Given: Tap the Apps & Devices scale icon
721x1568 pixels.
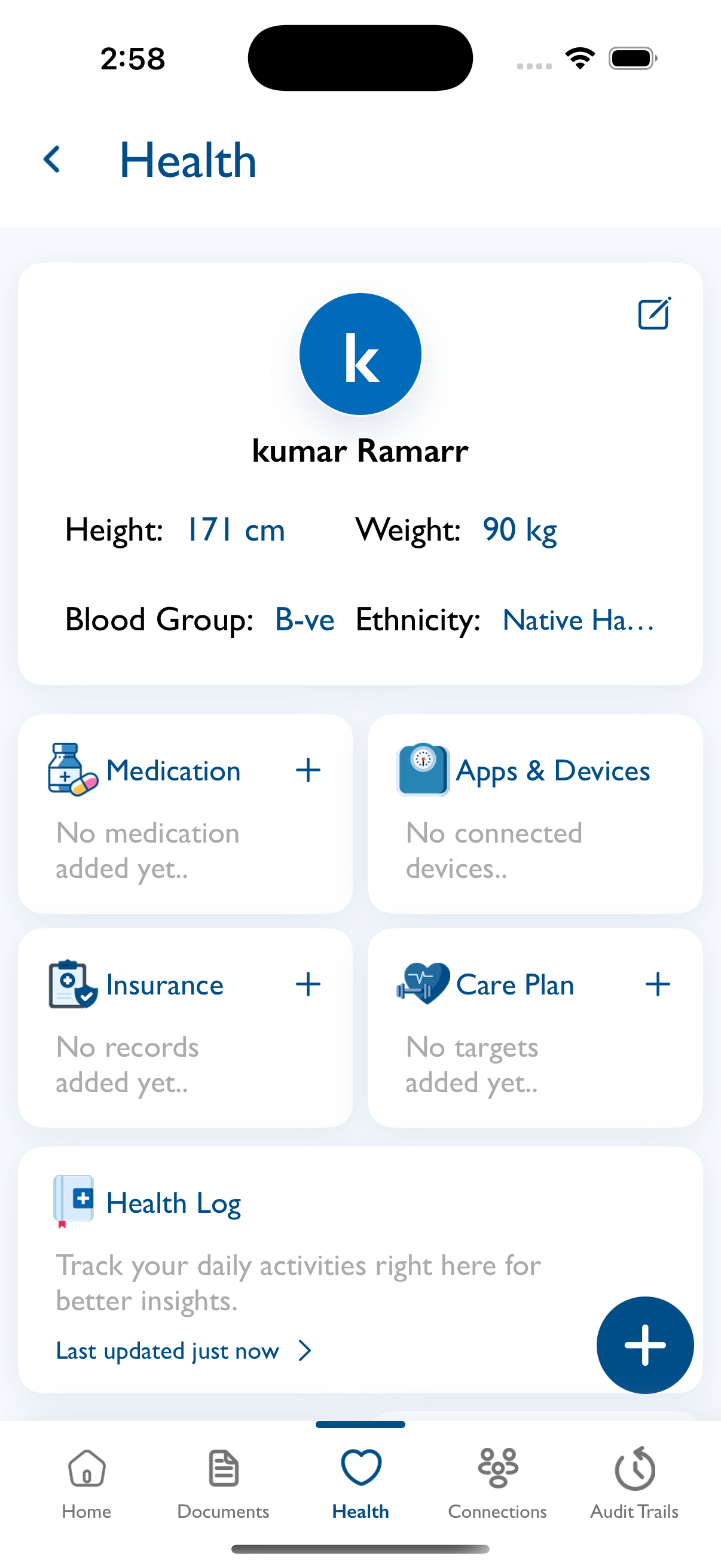Looking at the screenshot, I should (423, 770).
